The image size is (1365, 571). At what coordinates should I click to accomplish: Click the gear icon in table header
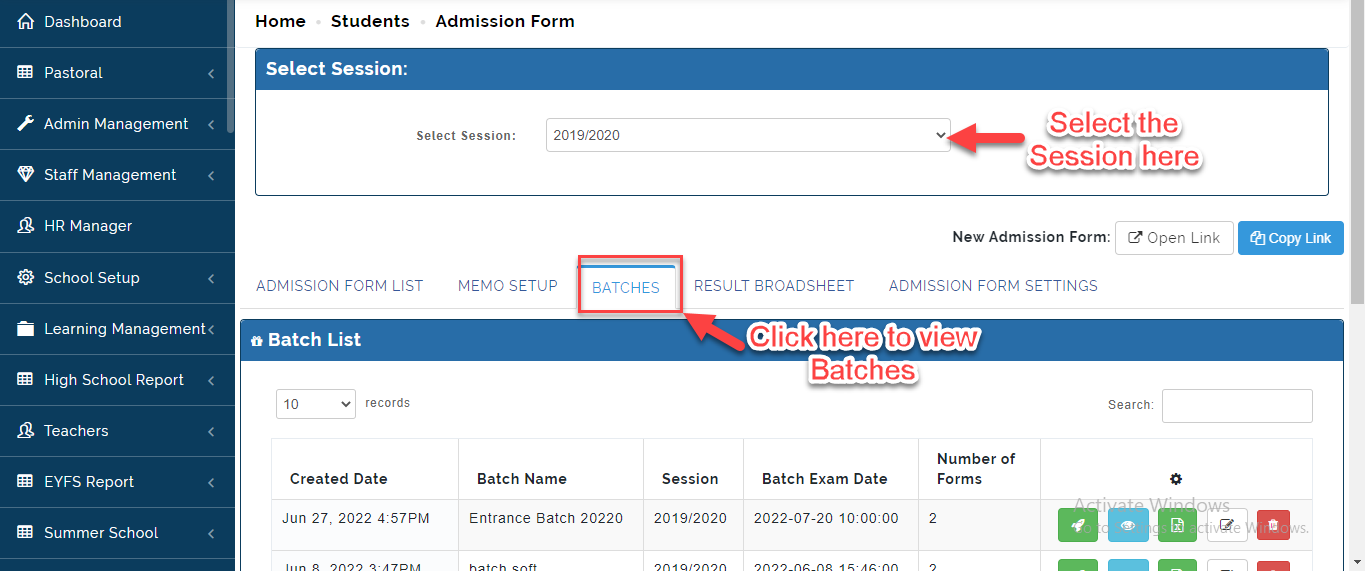[1176, 479]
